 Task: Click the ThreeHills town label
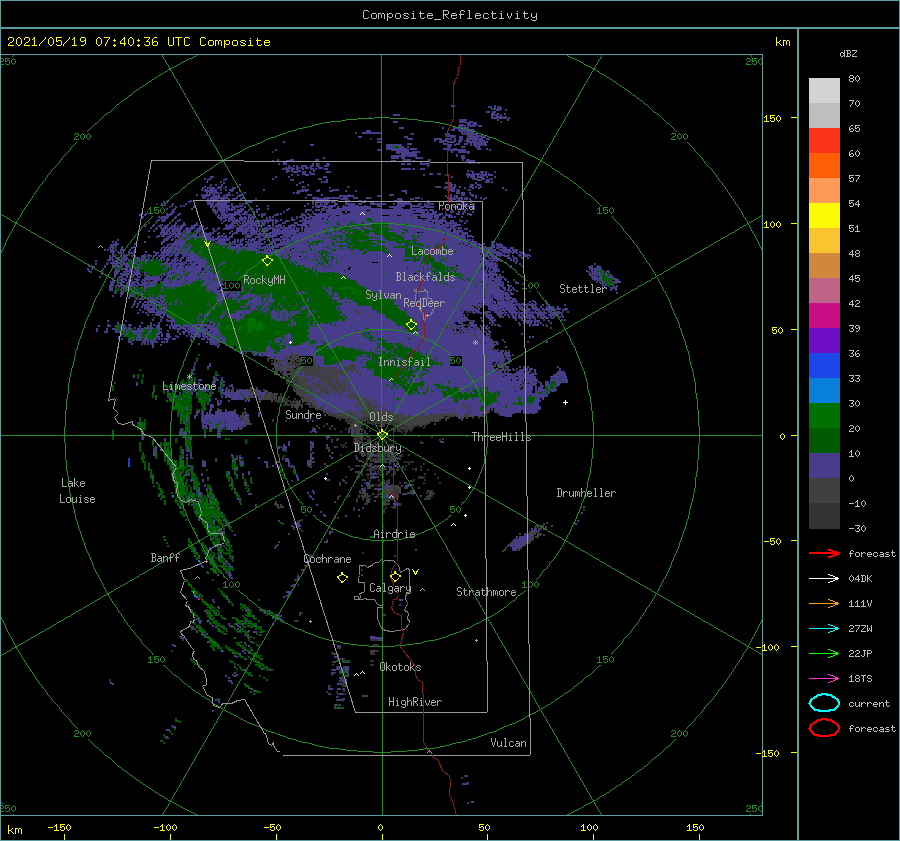tap(501, 437)
